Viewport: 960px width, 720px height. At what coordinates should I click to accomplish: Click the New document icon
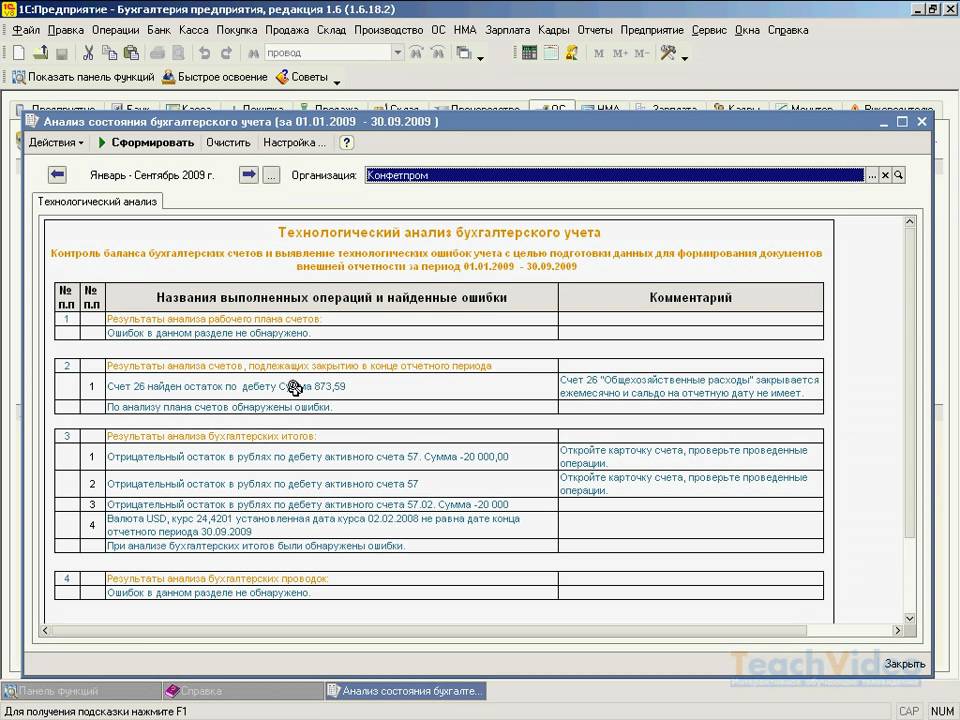18,53
